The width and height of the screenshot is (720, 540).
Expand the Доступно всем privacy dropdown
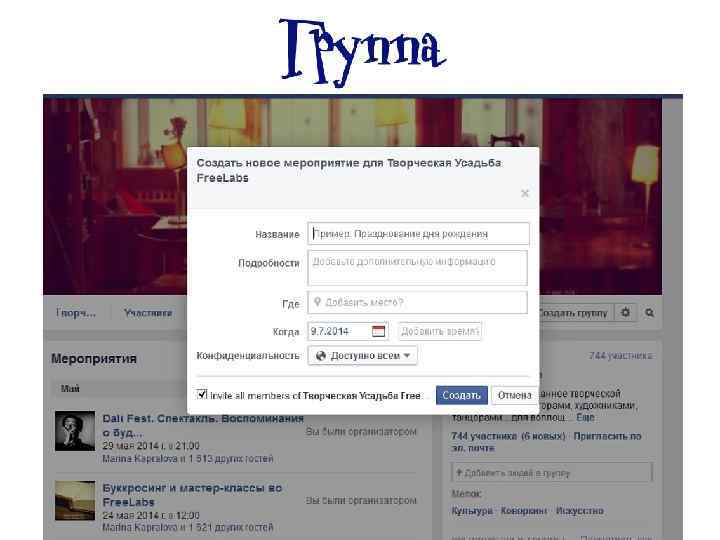tap(362, 355)
